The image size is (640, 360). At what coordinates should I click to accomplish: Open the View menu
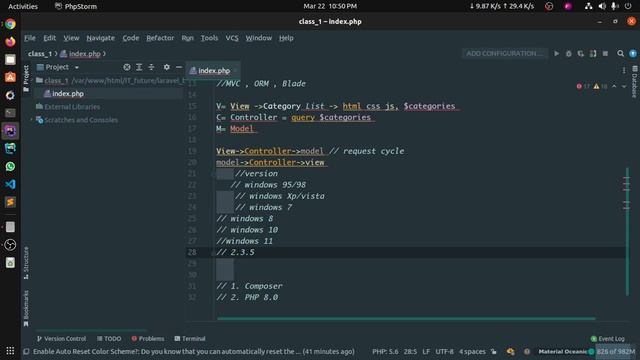click(x=71, y=38)
